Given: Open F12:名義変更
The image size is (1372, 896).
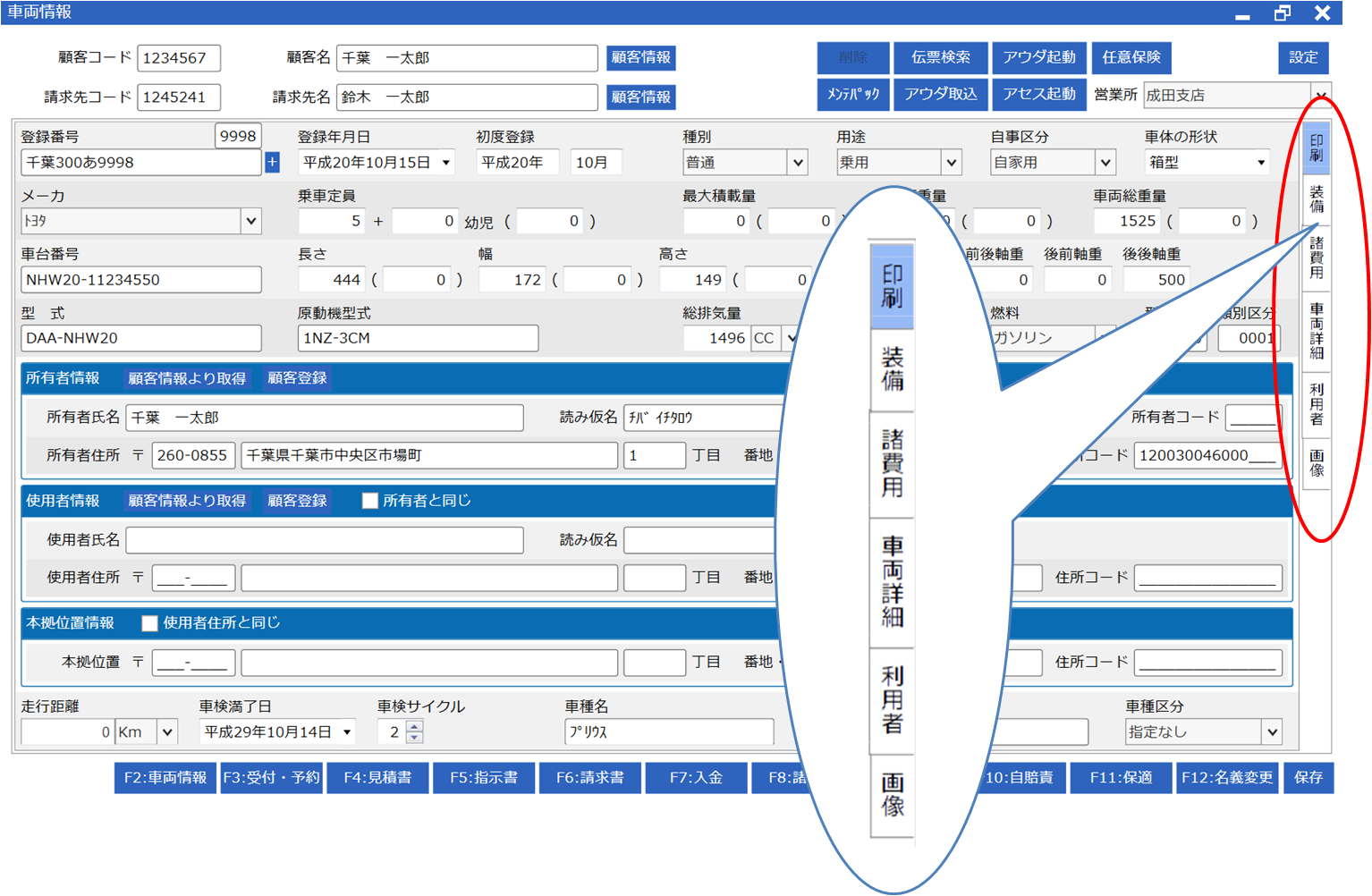Looking at the screenshot, I should point(1227,778).
